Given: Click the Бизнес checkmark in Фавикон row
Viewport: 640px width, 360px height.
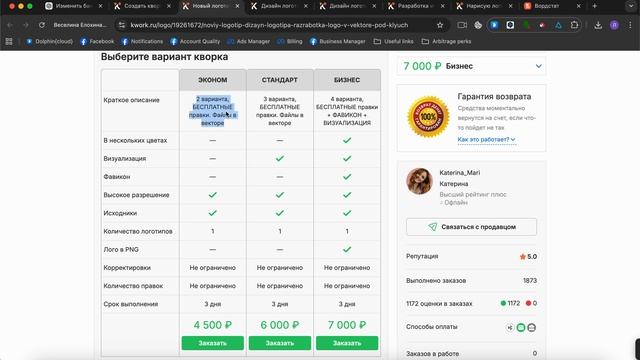Looking at the screenshot, I should tap(347, 177).
